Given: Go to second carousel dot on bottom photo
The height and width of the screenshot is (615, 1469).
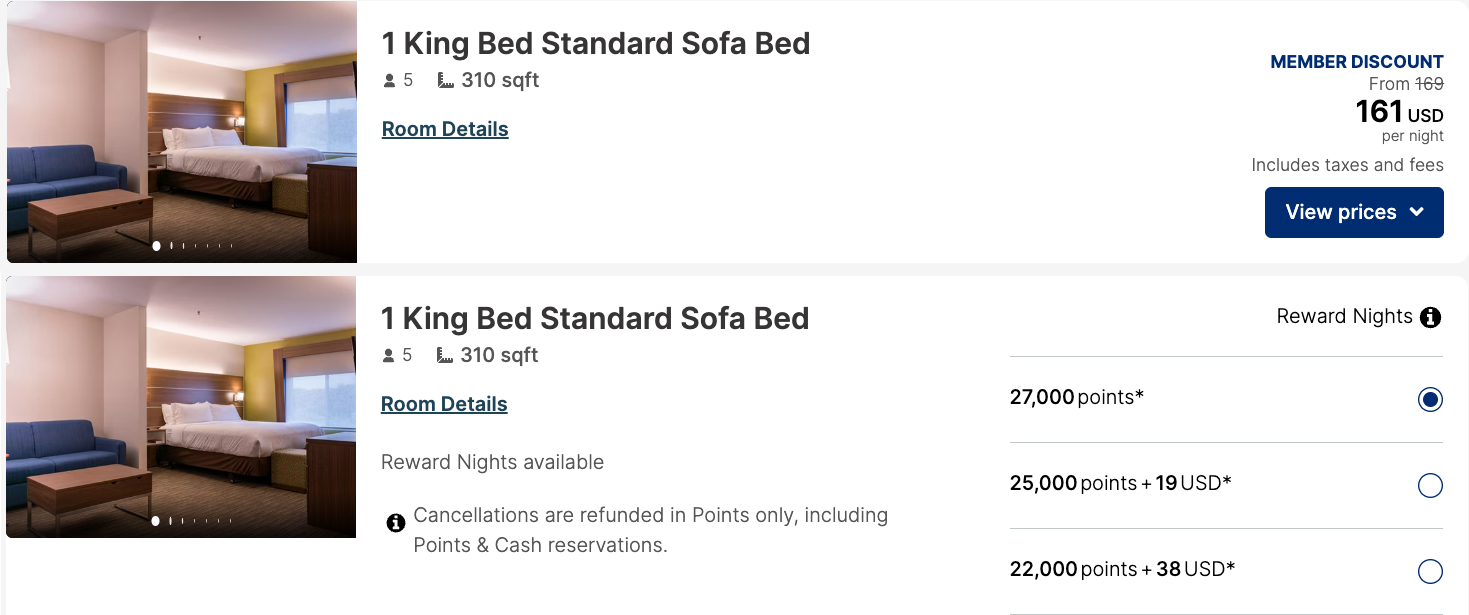Looking at the screenshot, I should (x=171, y=520).
